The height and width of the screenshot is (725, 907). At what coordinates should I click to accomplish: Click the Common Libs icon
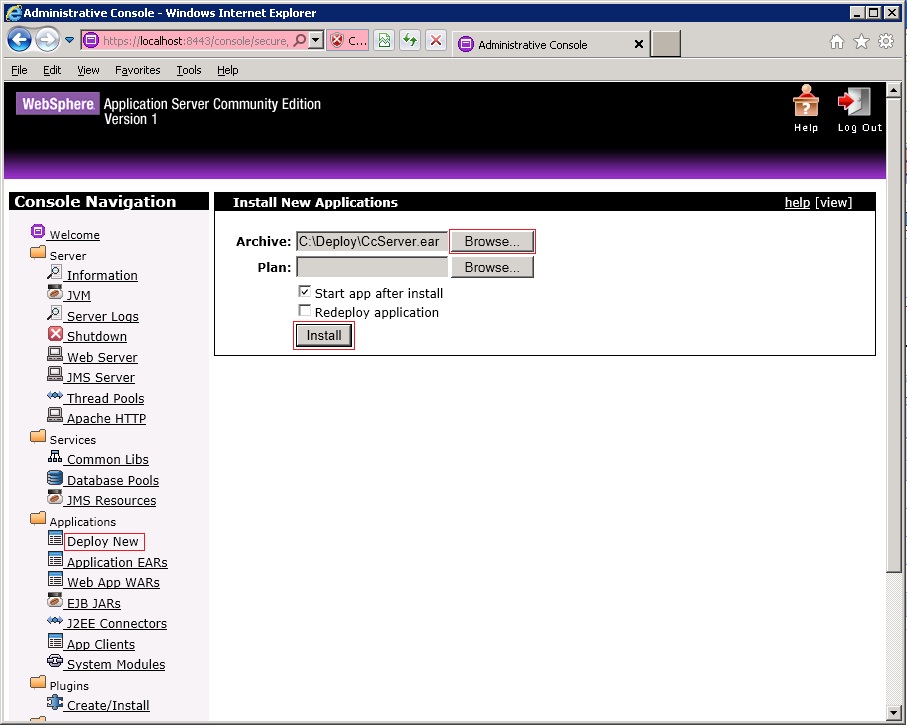click(55, 457)
